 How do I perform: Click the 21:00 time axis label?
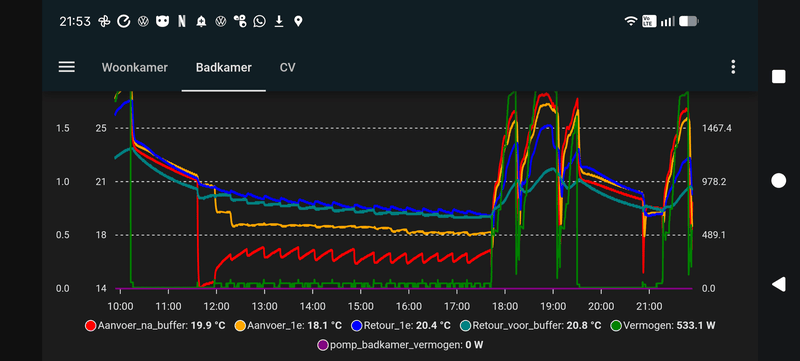649,307
